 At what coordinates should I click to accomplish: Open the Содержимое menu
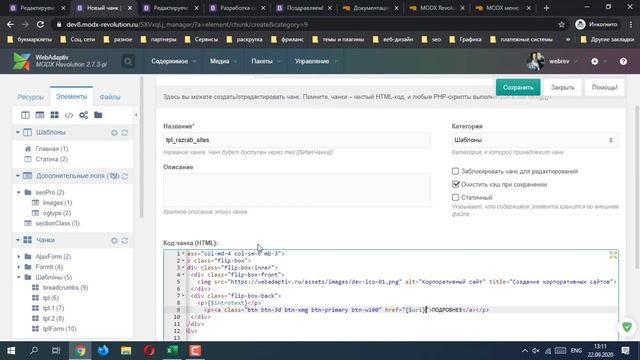pos(173,61)
